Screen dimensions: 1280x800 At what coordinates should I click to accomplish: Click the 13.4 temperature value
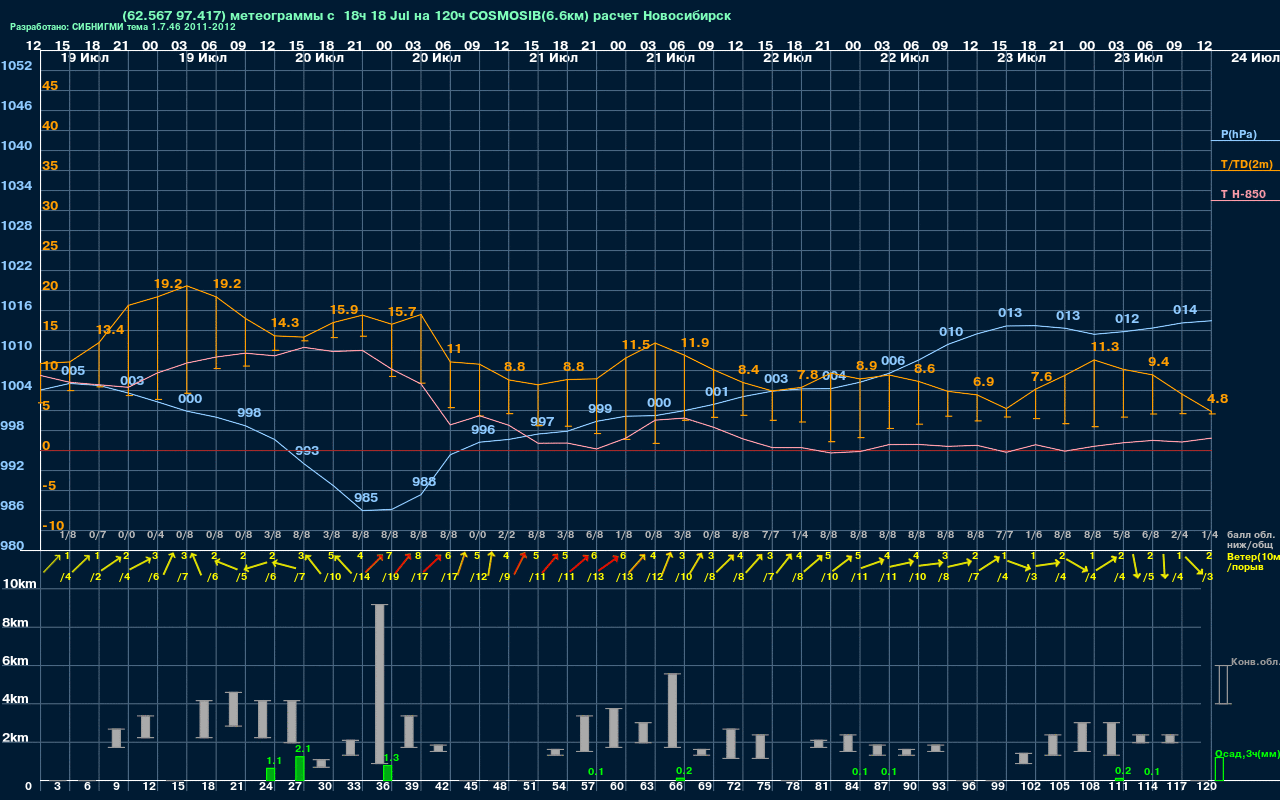110,329
